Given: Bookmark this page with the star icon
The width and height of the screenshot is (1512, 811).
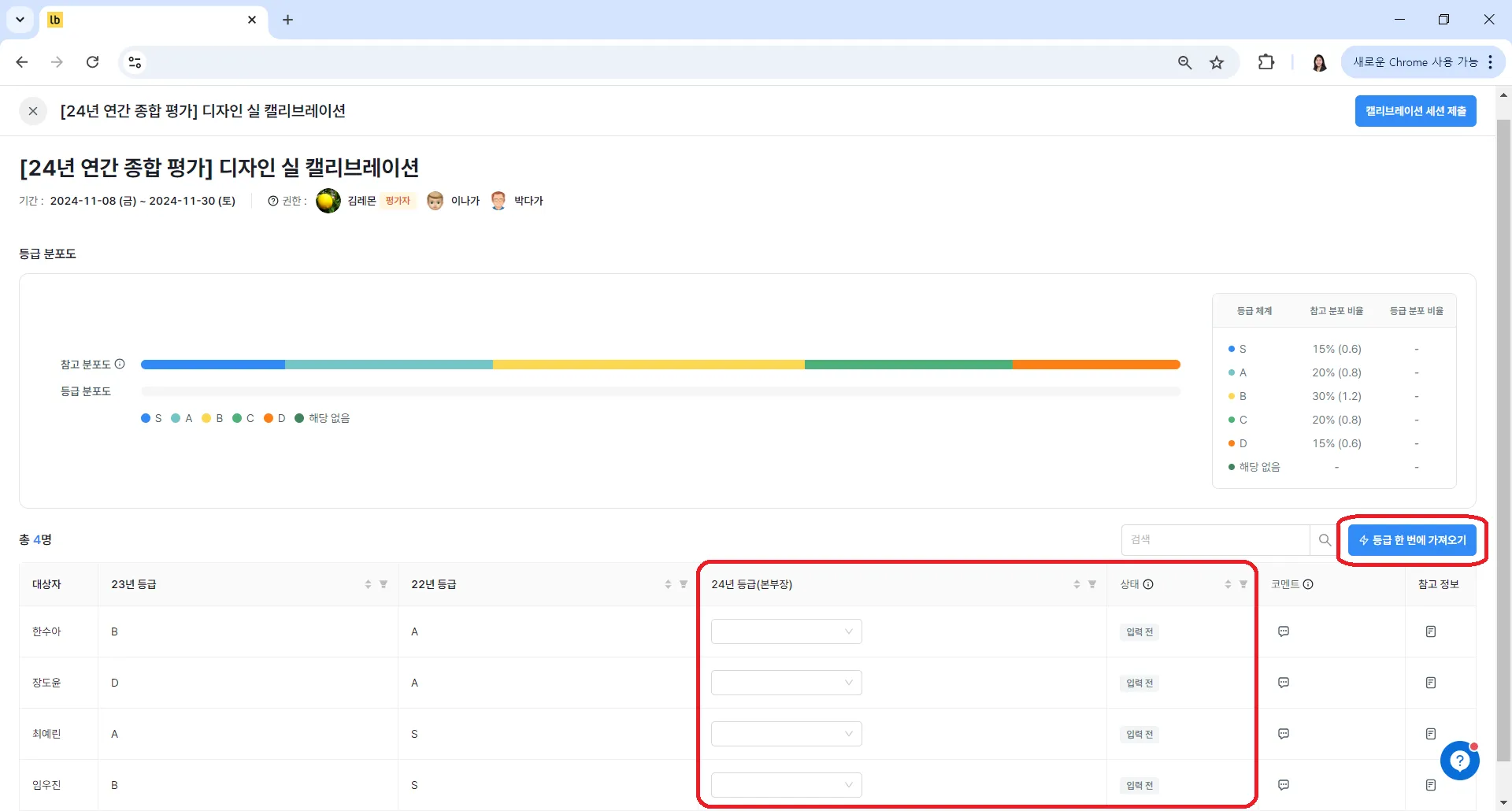Looking at the screenshot, I should coord(1217,62).
